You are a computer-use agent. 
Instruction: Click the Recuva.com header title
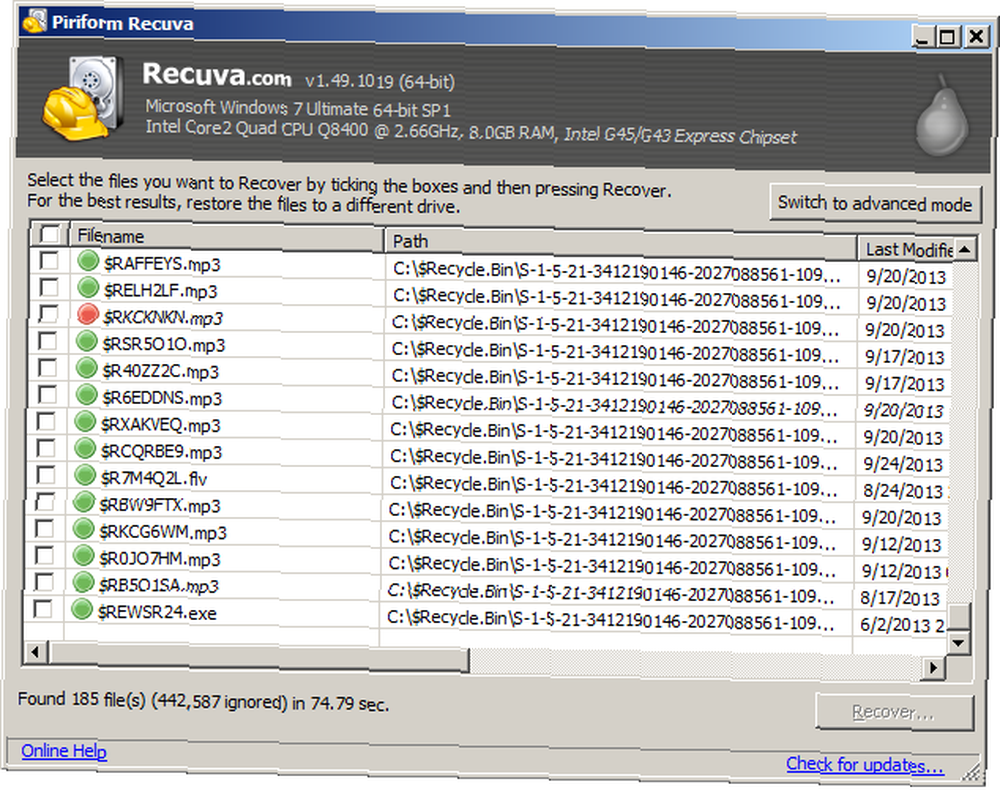pyautogui.click(x=217, y=75)
